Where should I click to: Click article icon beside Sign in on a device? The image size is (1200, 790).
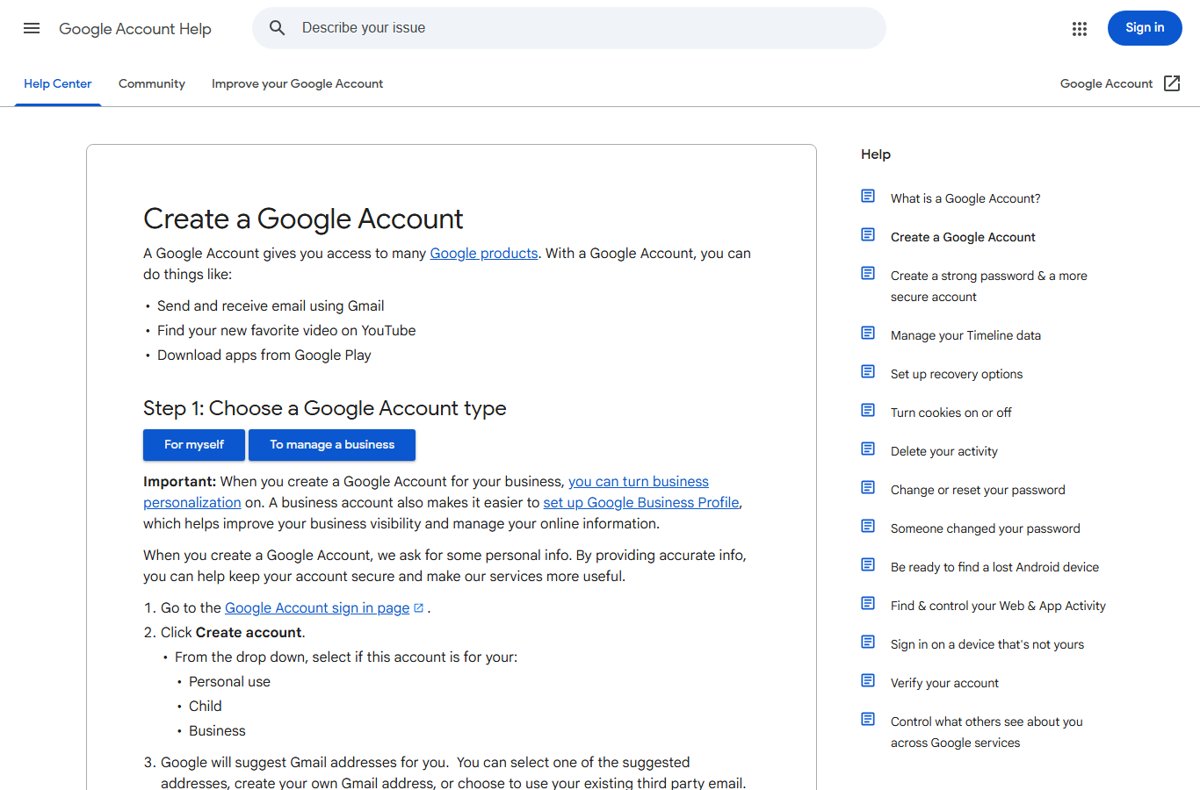(x=868, y=642)
